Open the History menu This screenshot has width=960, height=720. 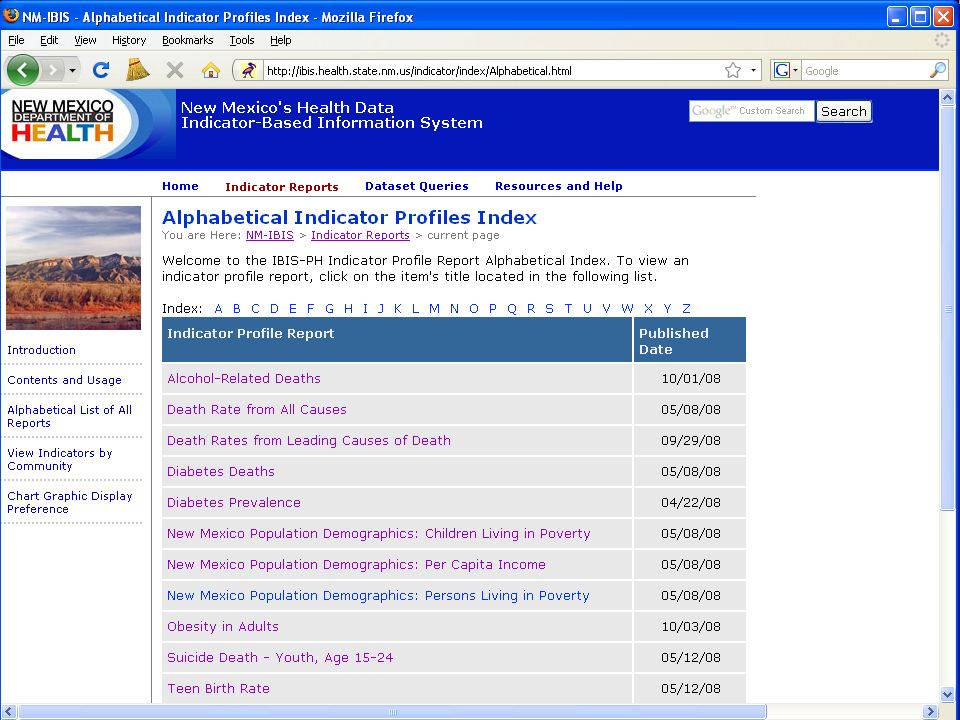[x=129, y=40]
